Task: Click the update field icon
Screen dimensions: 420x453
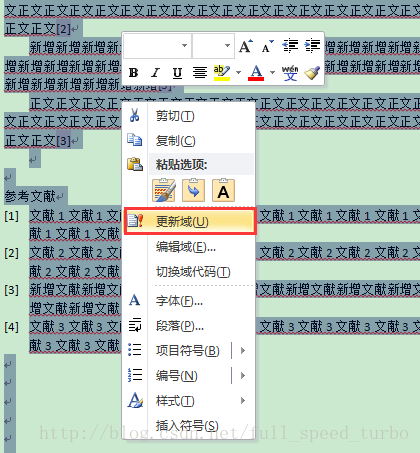Action: click(x=135, y=221)
